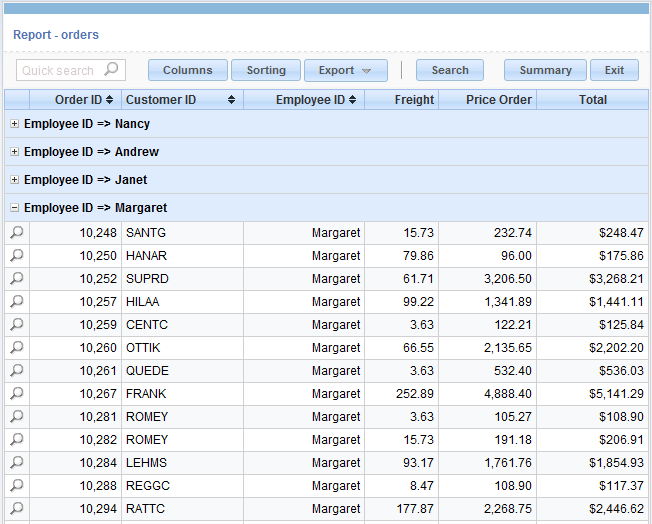Open the Export dropdown menu
This screenshot has width=652, height=524.
pos(345,70)
